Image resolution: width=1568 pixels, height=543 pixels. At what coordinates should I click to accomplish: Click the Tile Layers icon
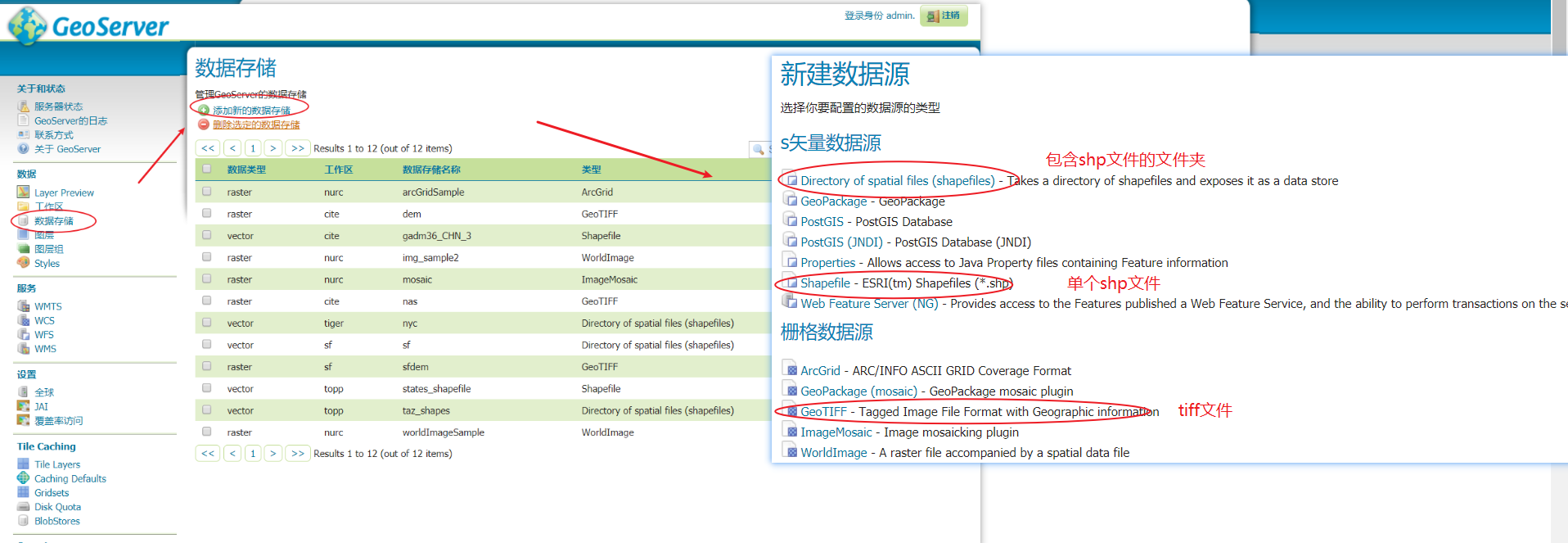click(23, 464)
